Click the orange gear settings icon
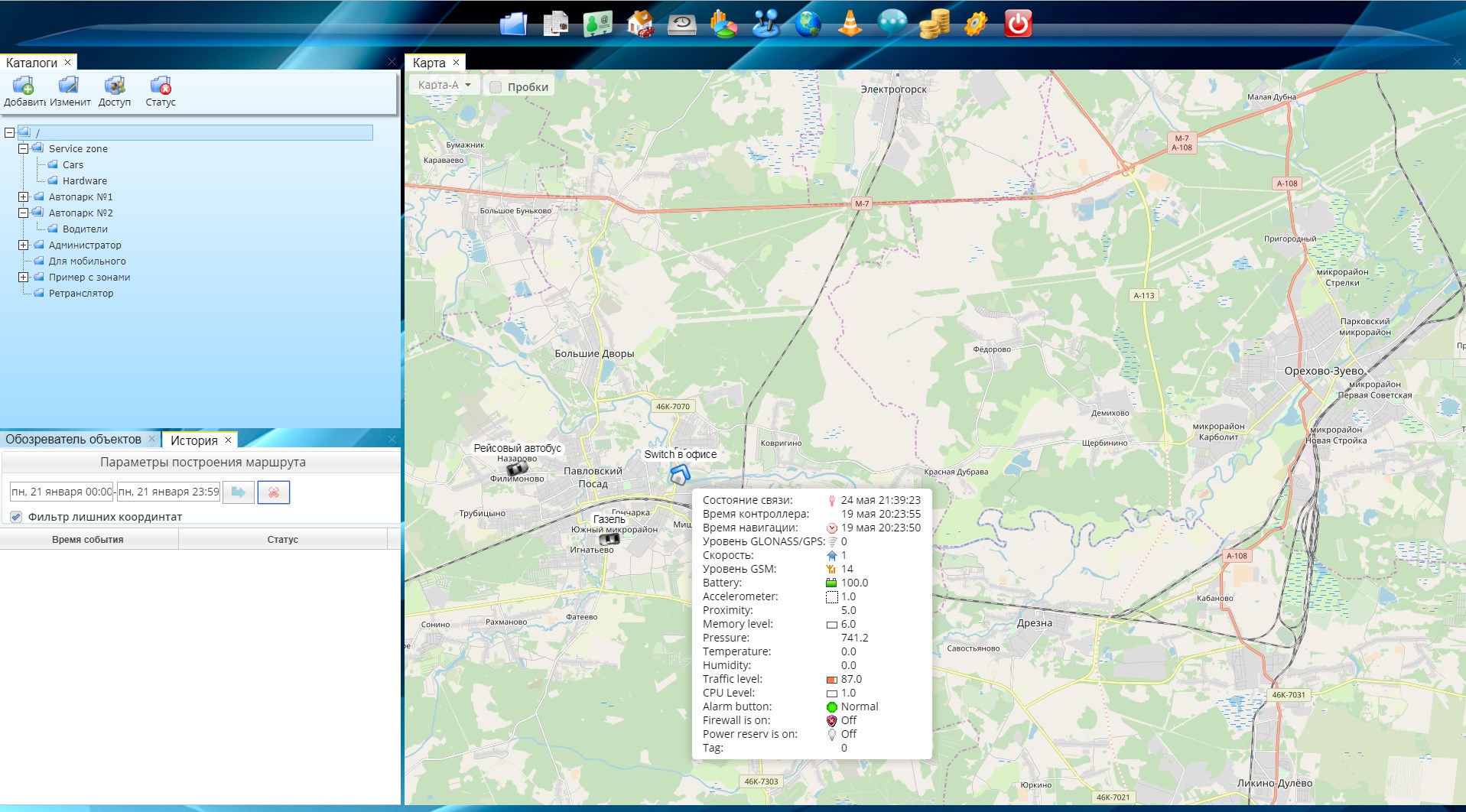Screen dimensions: 1466x812 click(x=976, y=24)
